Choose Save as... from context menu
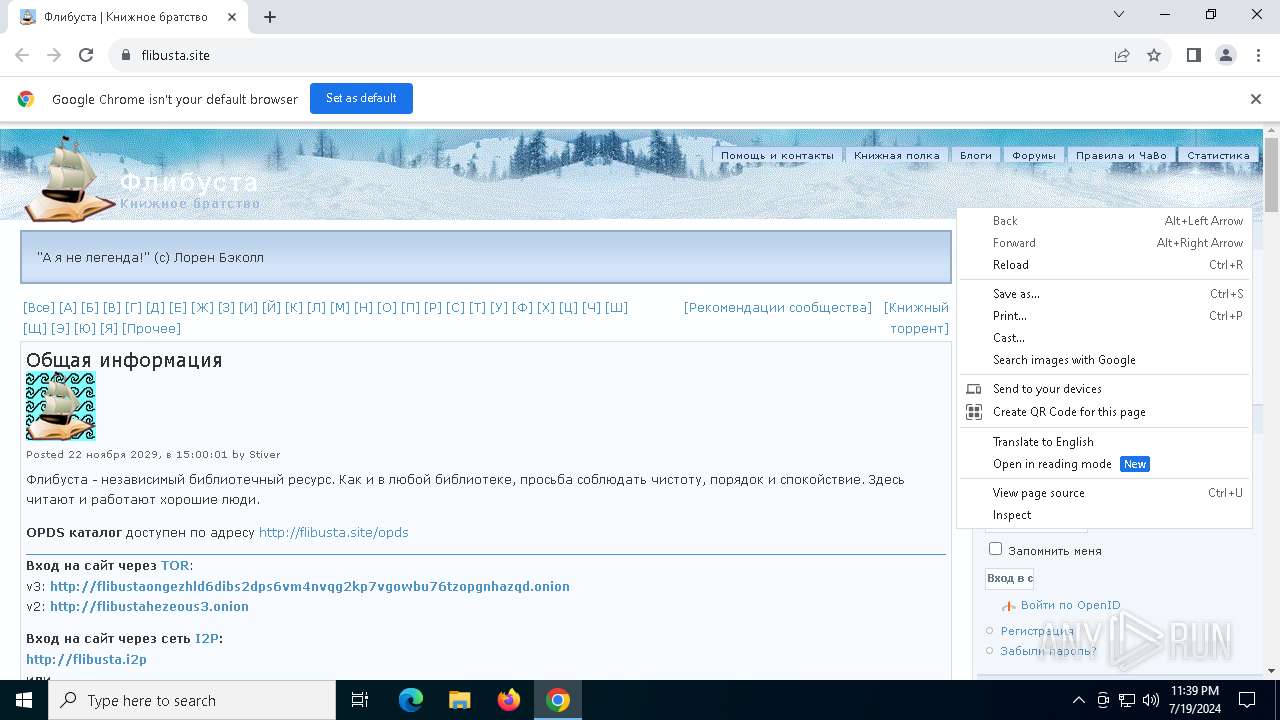 [1104, 294]
